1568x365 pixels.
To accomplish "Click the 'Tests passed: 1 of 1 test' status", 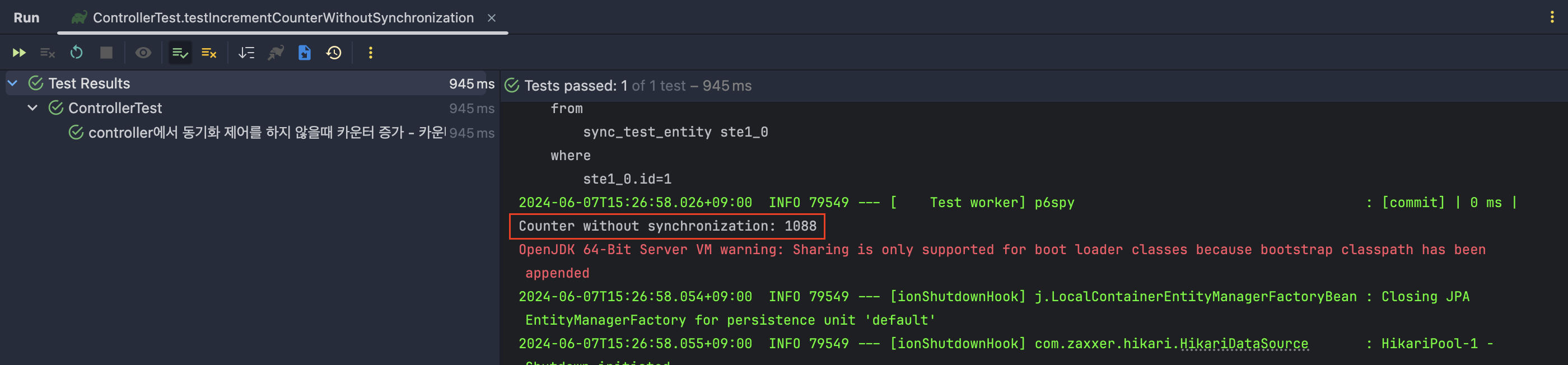I will coord(638,86).
